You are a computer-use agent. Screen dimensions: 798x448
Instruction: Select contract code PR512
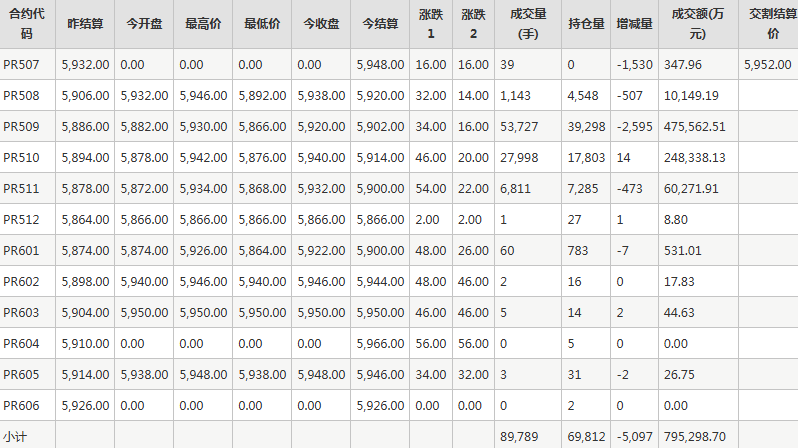21,220
